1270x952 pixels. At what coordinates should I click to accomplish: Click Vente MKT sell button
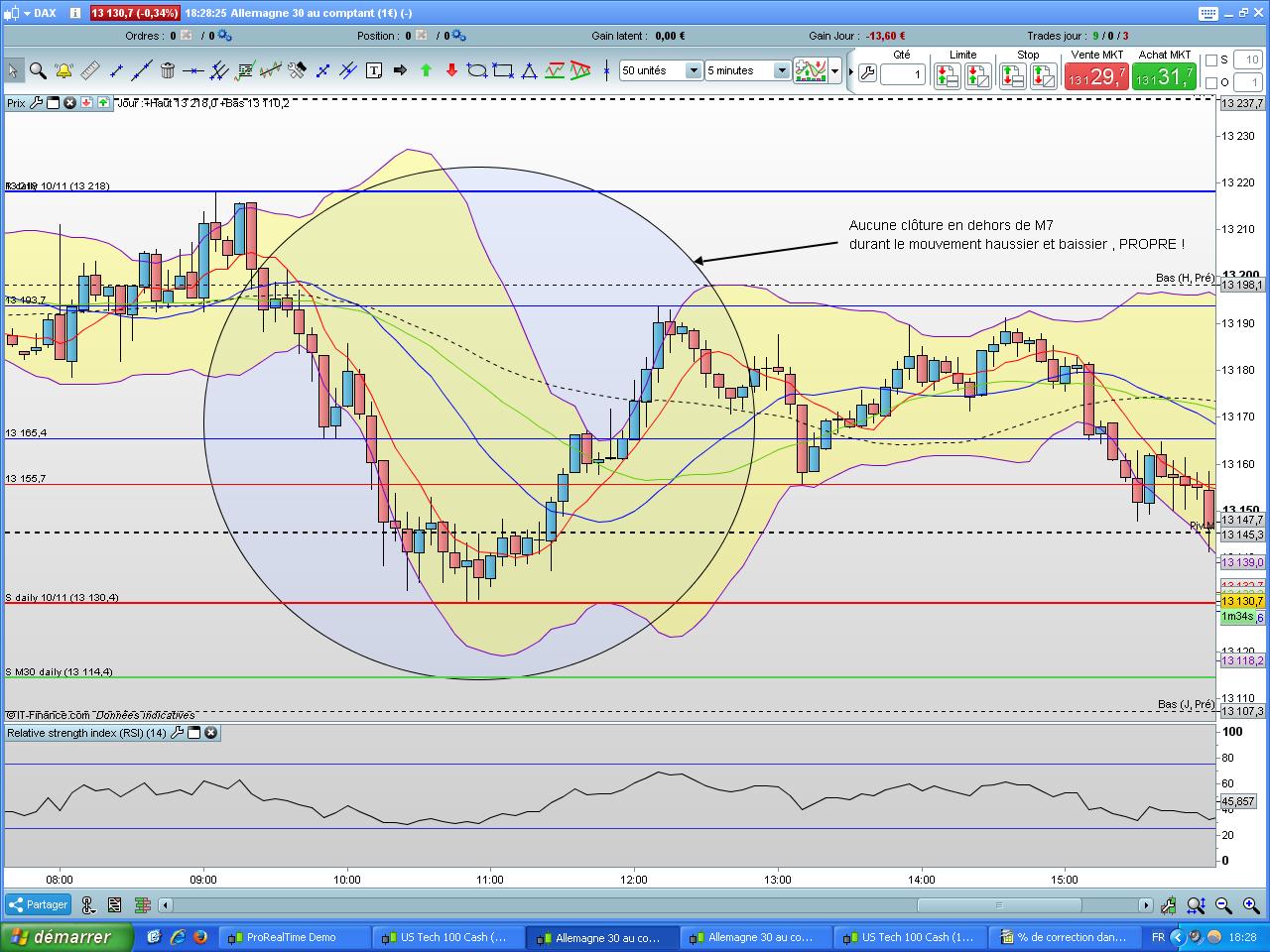point(1096,76)
